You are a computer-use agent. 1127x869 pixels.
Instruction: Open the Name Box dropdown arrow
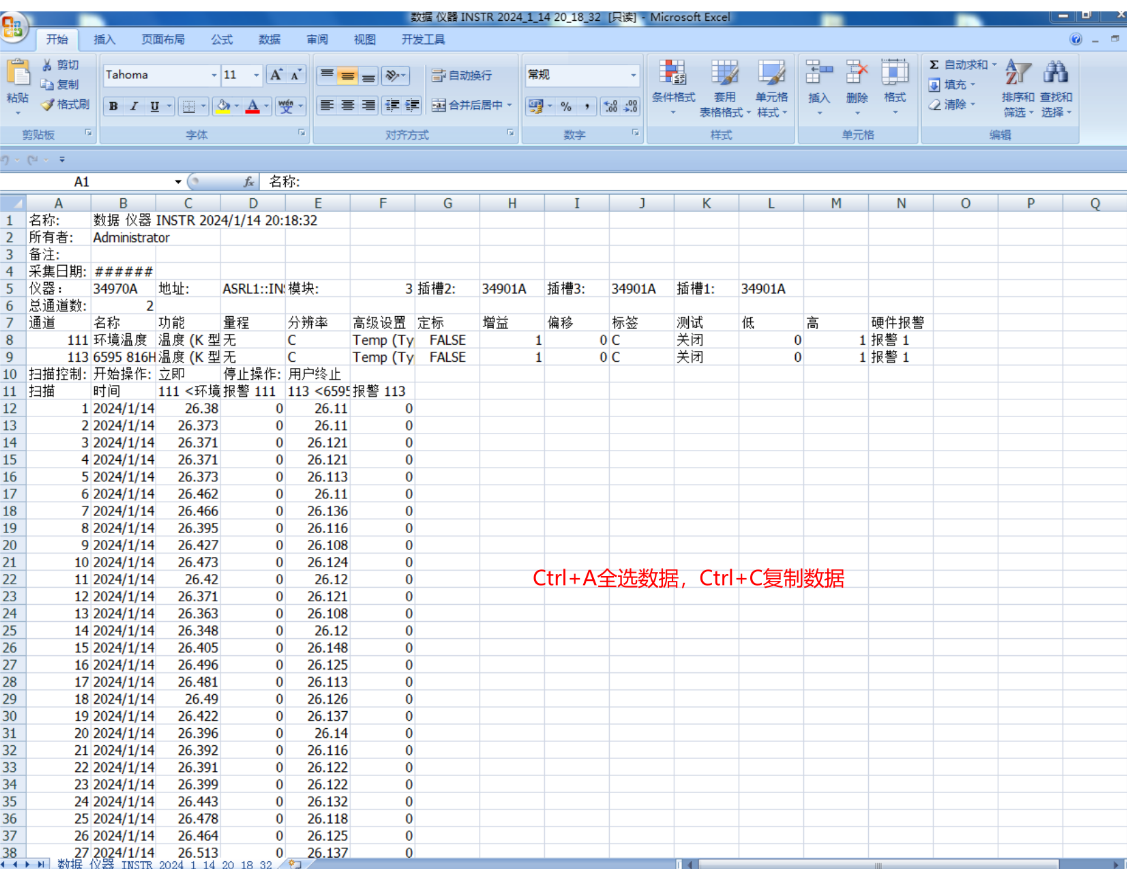(x=179, y=182)
